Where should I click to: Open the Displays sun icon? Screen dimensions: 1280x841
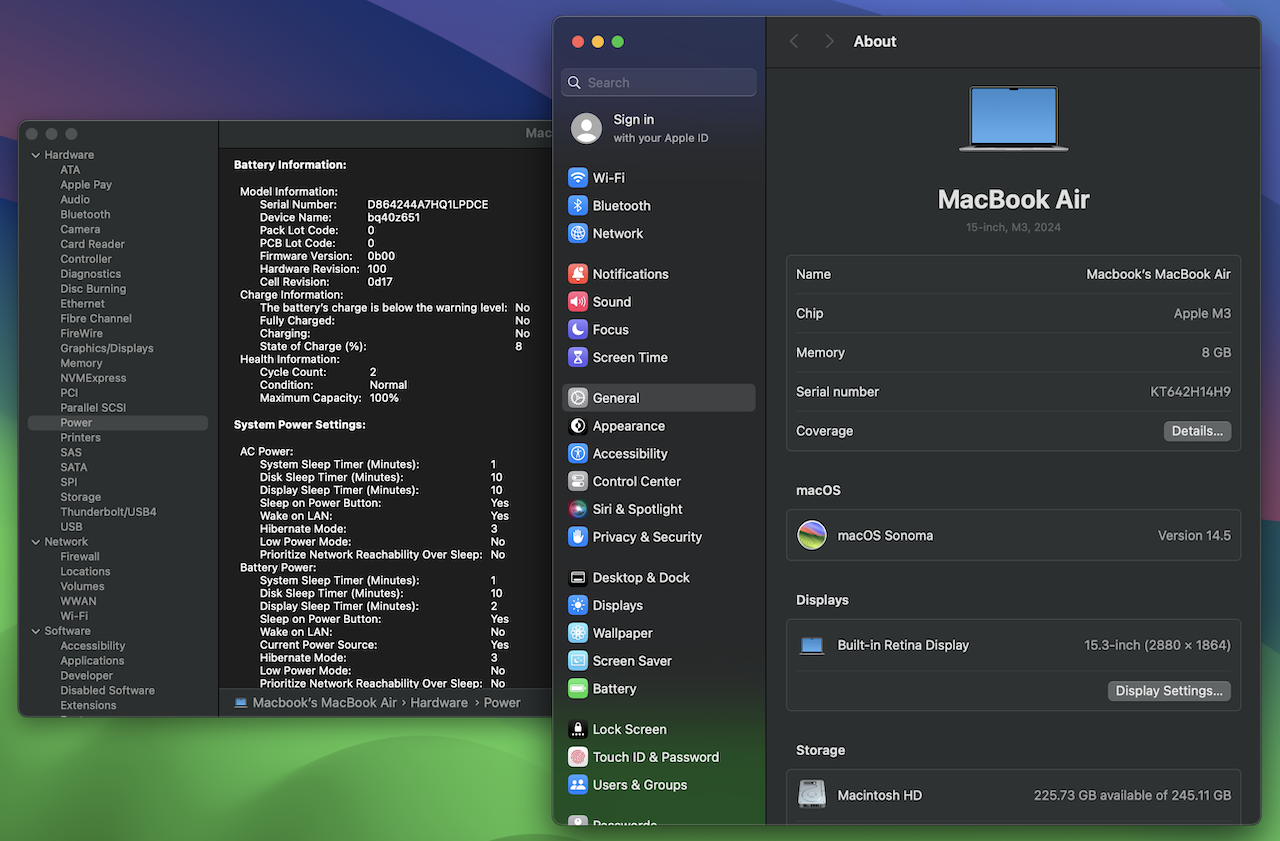(x=578, y=606)
